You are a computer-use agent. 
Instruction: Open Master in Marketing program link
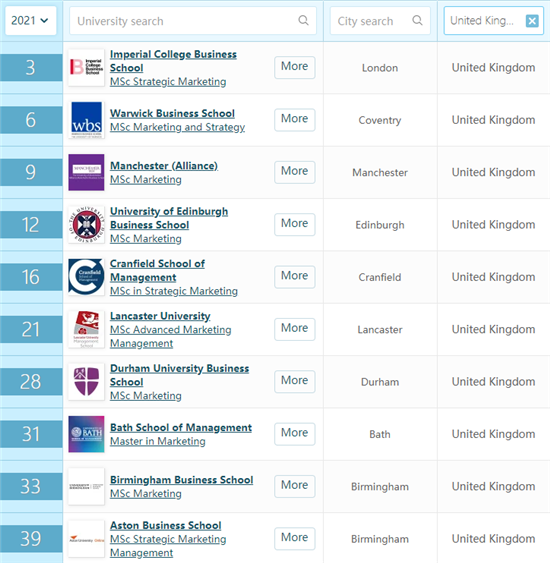pyautogui.click(x=158, y=441)
